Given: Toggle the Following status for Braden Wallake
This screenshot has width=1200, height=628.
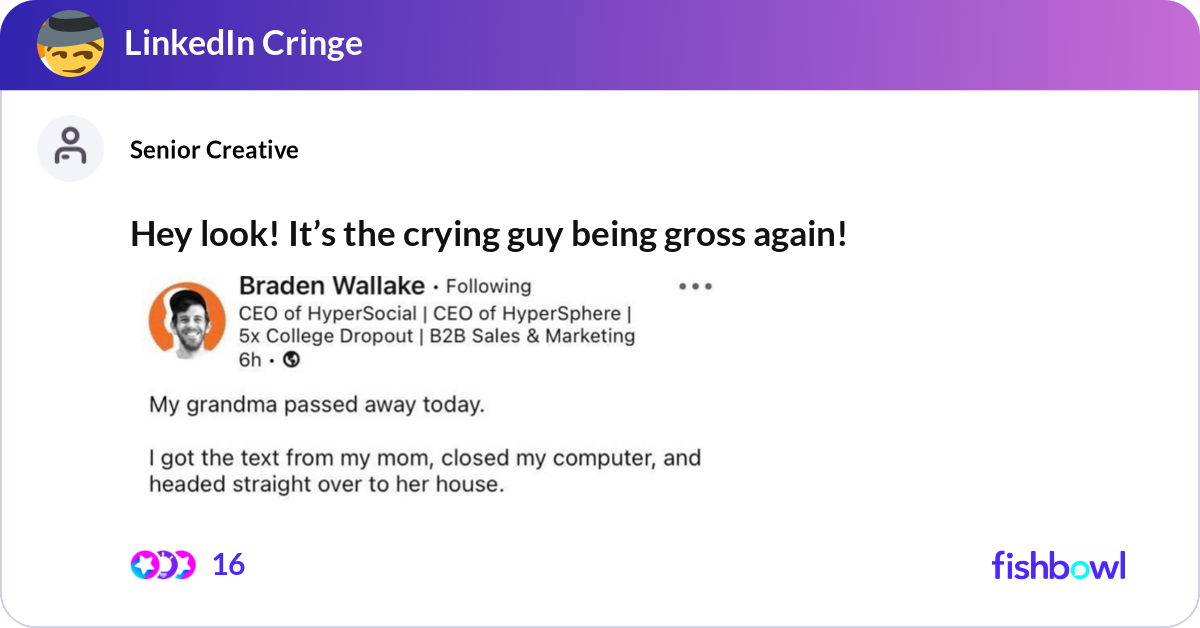Looking at the screenshot, I should click(487, 286).
